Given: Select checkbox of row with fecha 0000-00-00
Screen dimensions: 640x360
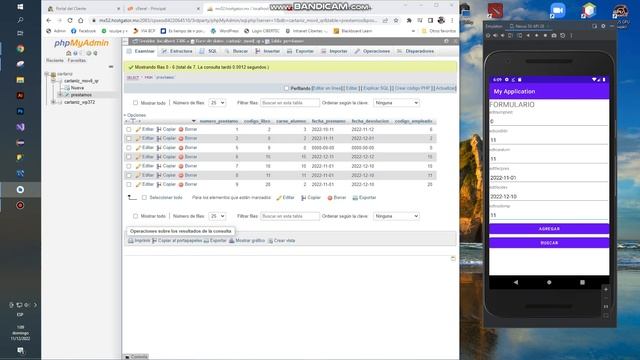Looking at the screenshot, I should 129,148.
